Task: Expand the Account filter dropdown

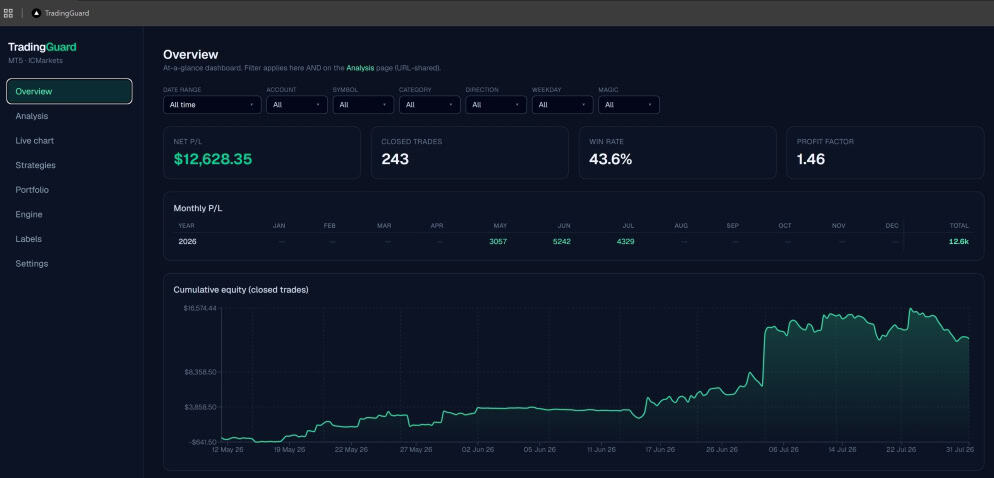Action: [297, 105]
